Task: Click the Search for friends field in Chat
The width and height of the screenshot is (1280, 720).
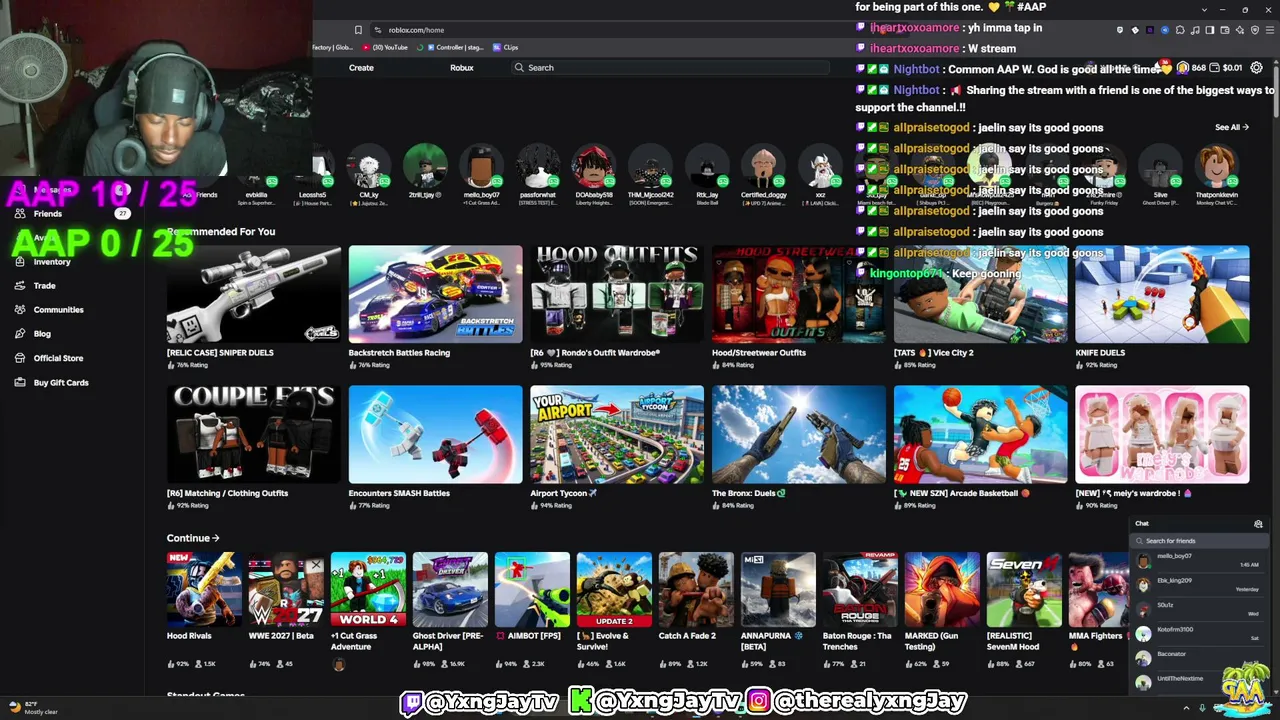Action: (x=1200, y=541)
